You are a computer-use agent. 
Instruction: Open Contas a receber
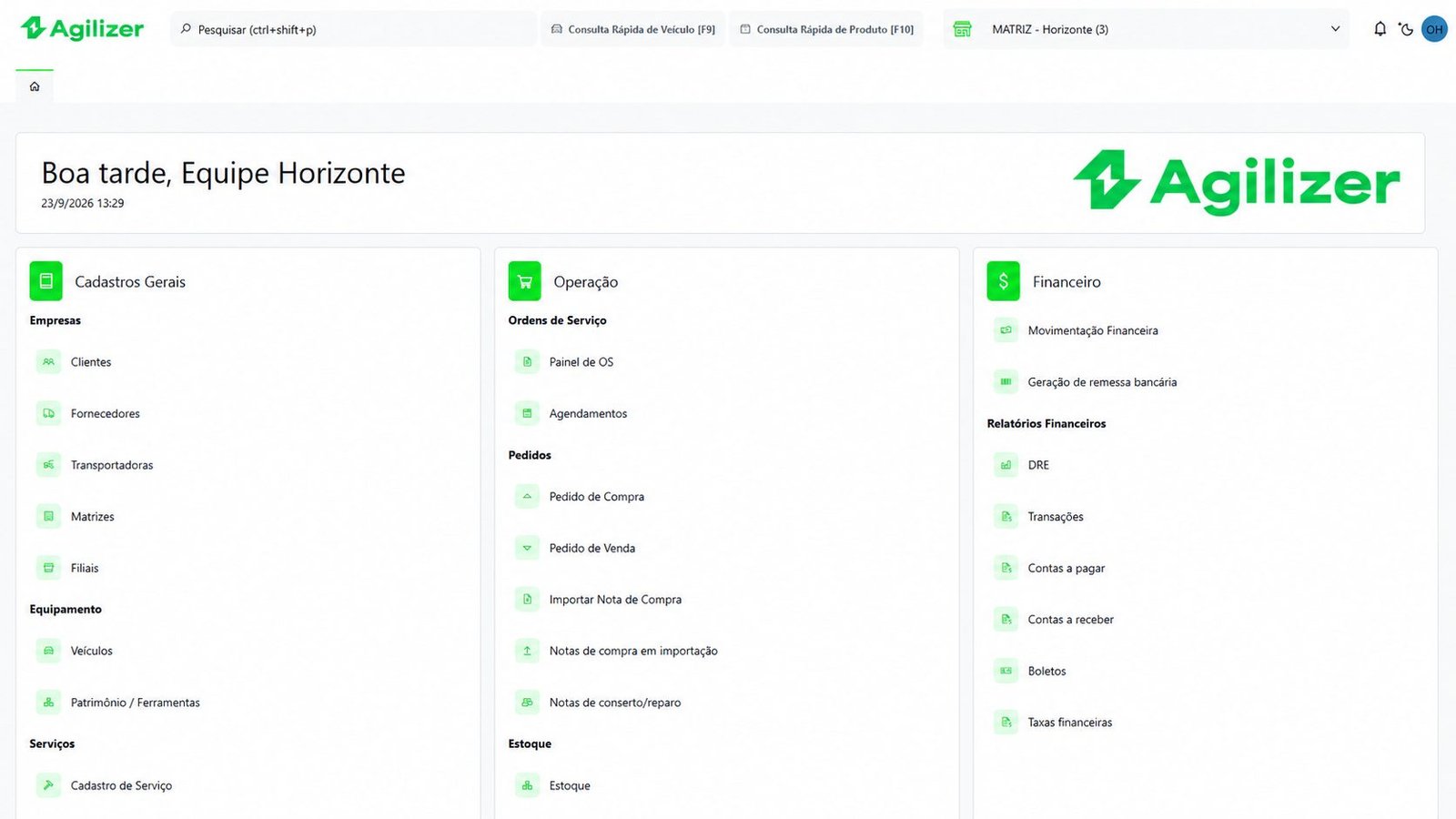1071,620
